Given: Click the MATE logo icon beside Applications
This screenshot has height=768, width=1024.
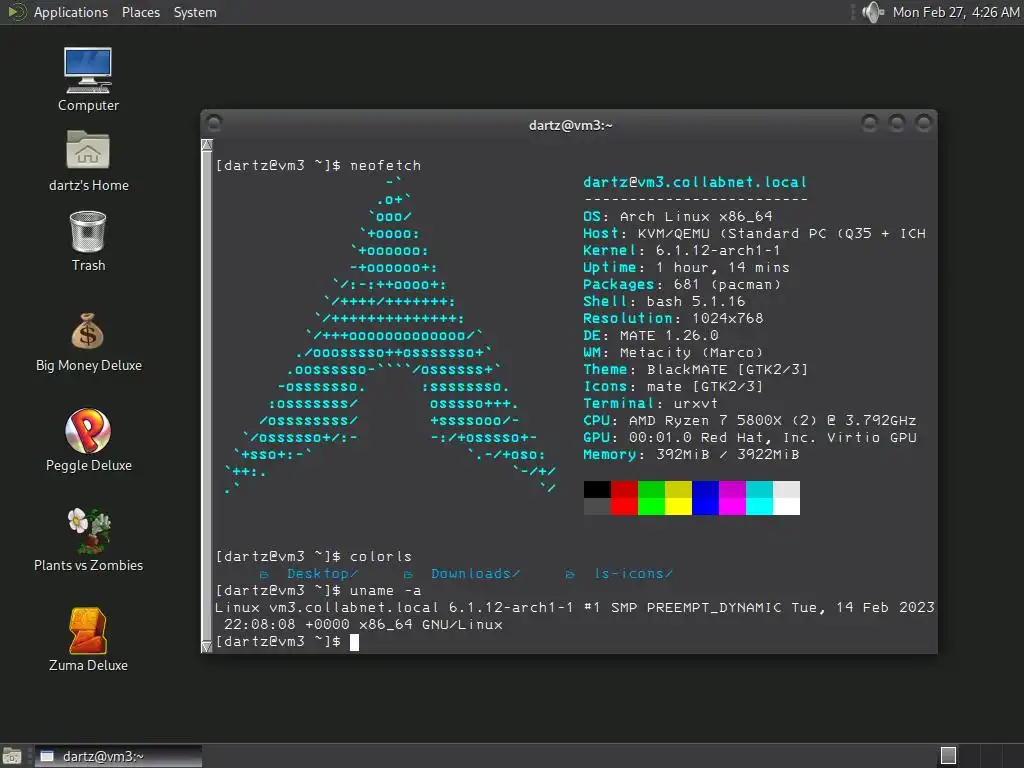Looking at the screenshot, I should [16, 12].
